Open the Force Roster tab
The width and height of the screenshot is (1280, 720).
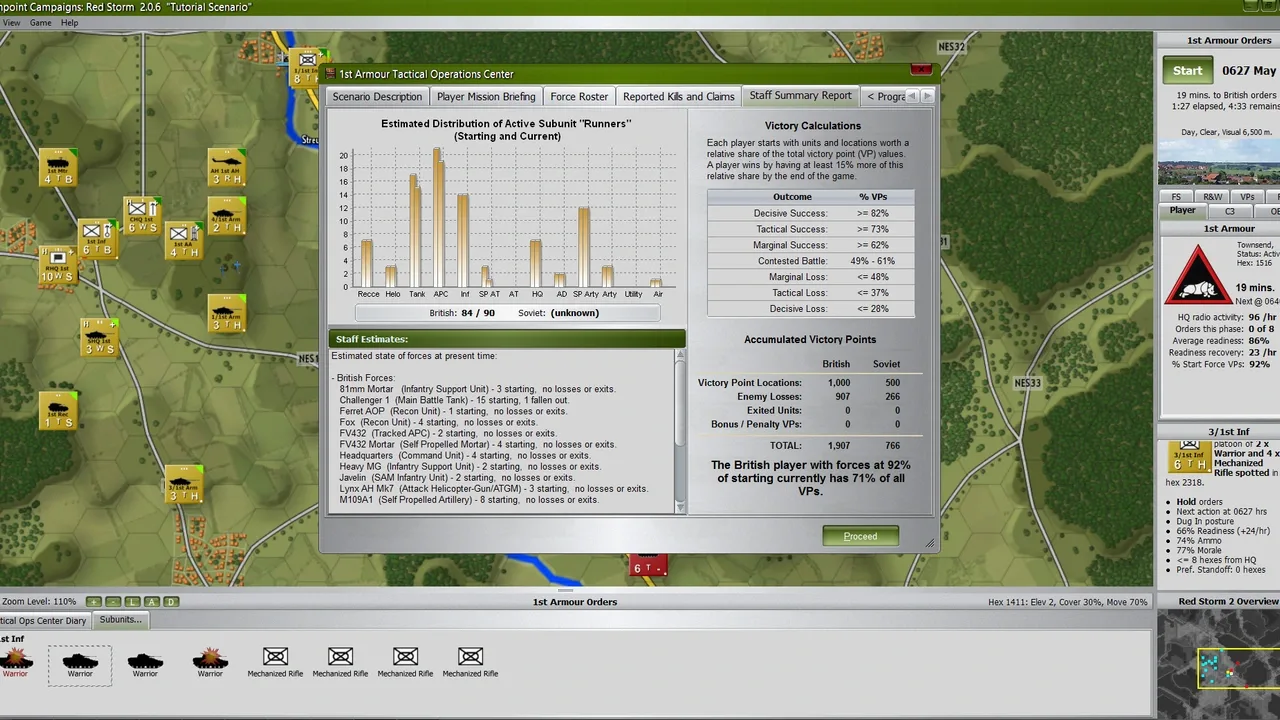pyautogui.click(x=579, y=97)
